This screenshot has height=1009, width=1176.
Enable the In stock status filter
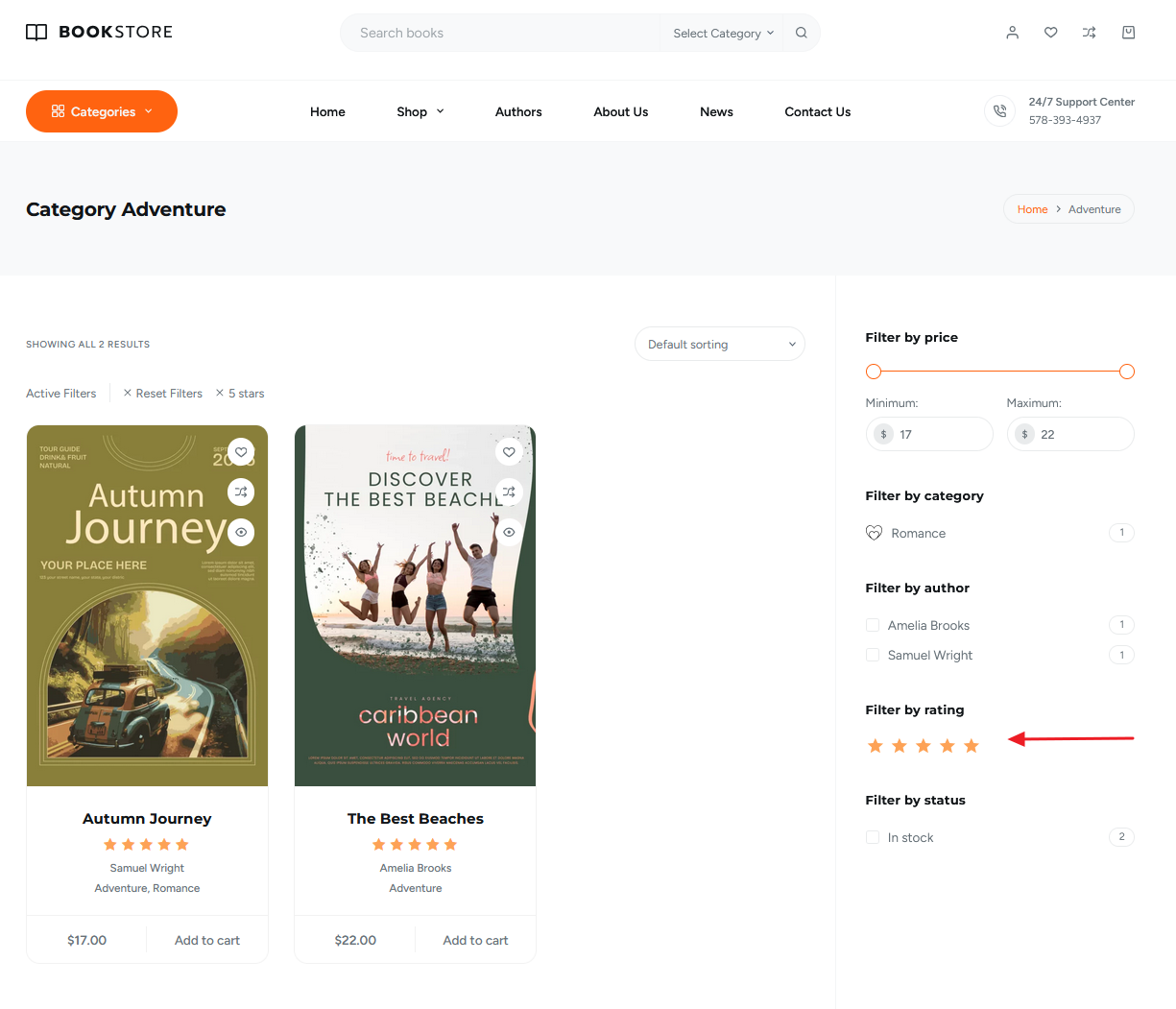[x=872, y=836]
